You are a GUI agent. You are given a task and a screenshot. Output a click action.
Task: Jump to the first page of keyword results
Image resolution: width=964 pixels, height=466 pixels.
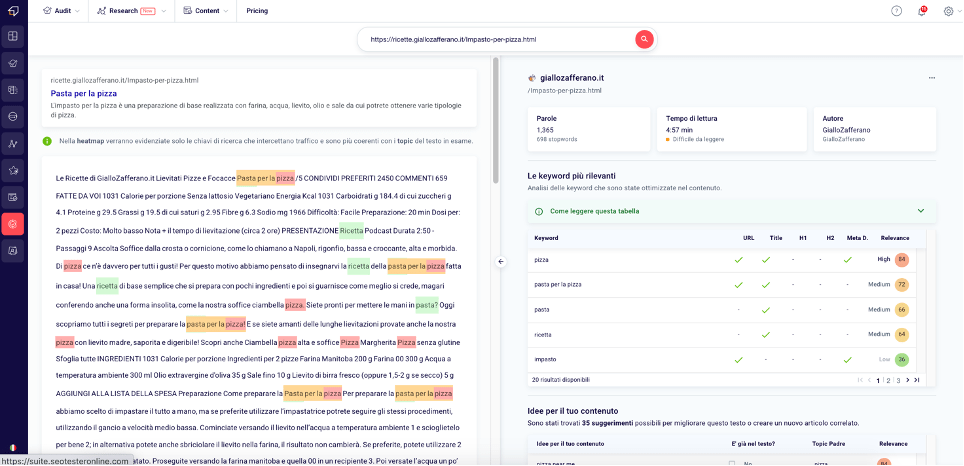pos(860,380)
